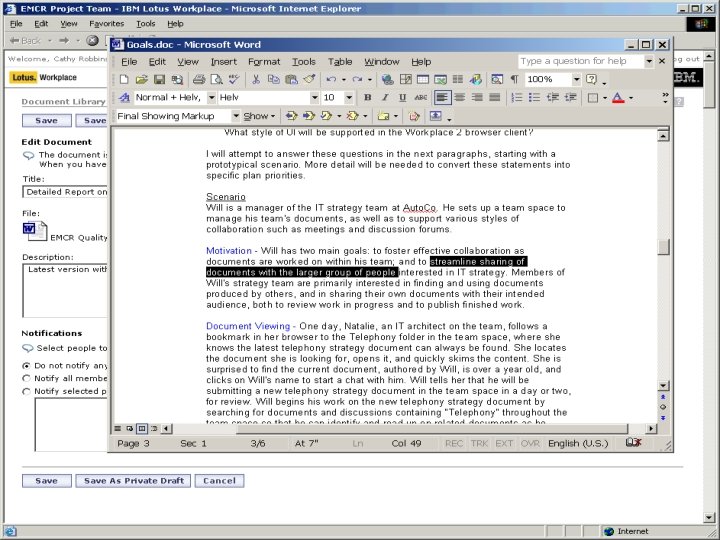Click Back button in Internet Explorer
Image resolution: width=720 pixels, height=540 pixels.
tap(26, 41)
